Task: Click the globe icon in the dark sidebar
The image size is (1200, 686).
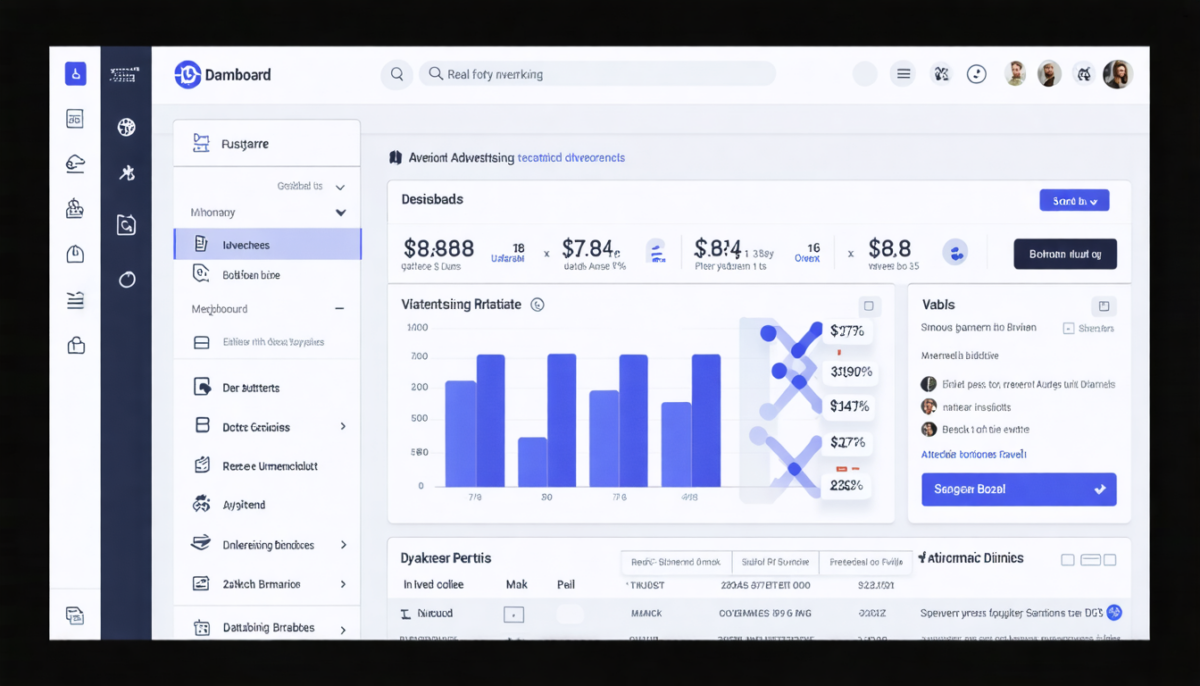Action: coord(126,127)
